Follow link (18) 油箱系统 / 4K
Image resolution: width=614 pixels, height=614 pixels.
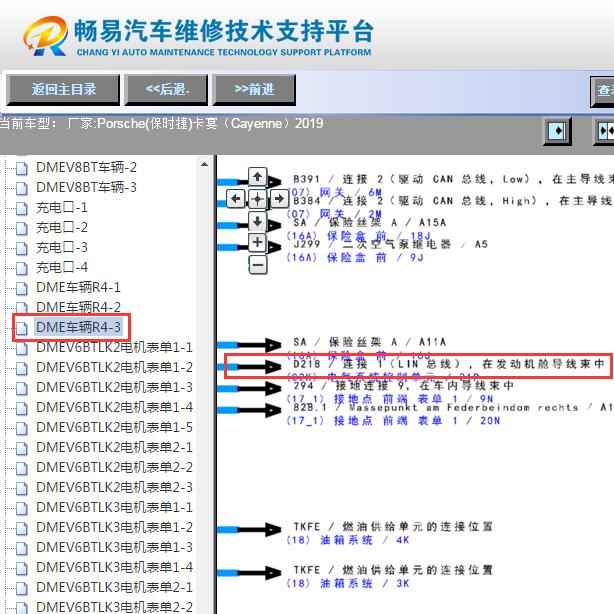(348, 540)
